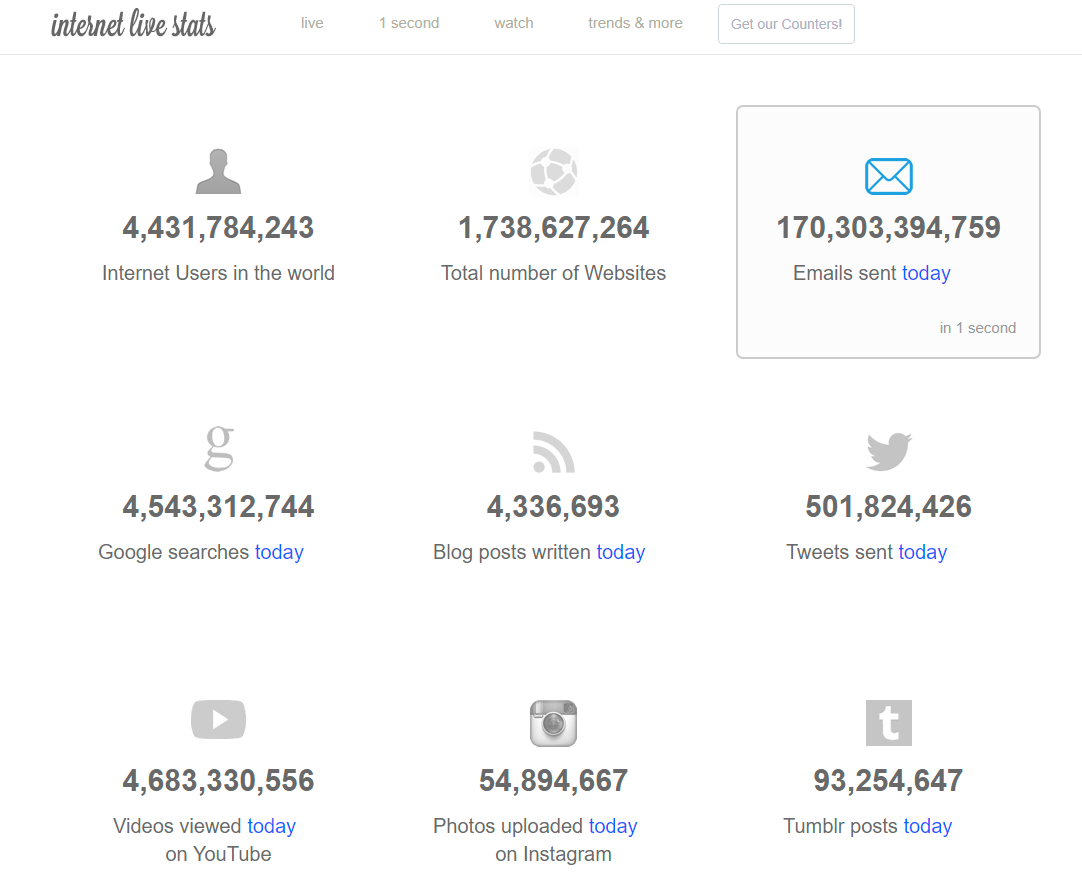Open the live menu item
Image resolution: width=1082 pixels, height=891 pixels.
coord(312,23)
